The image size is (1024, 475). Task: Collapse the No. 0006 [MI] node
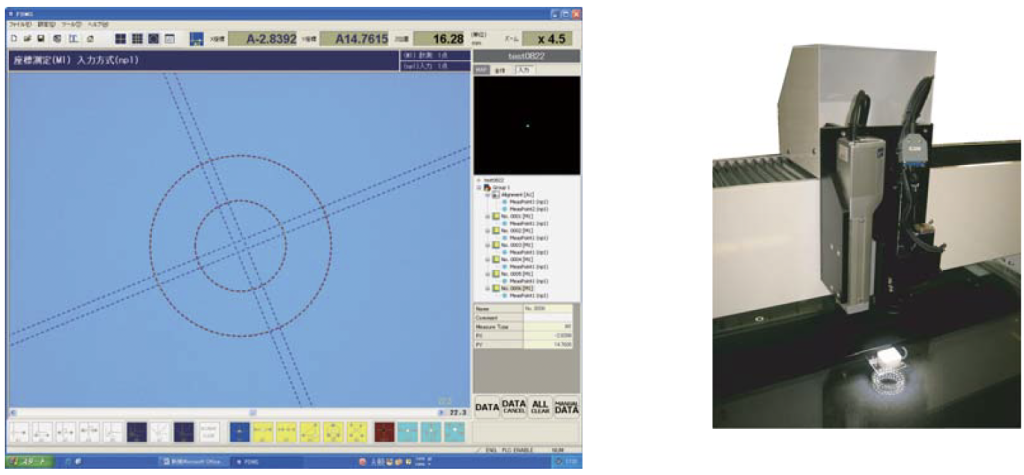488,288
